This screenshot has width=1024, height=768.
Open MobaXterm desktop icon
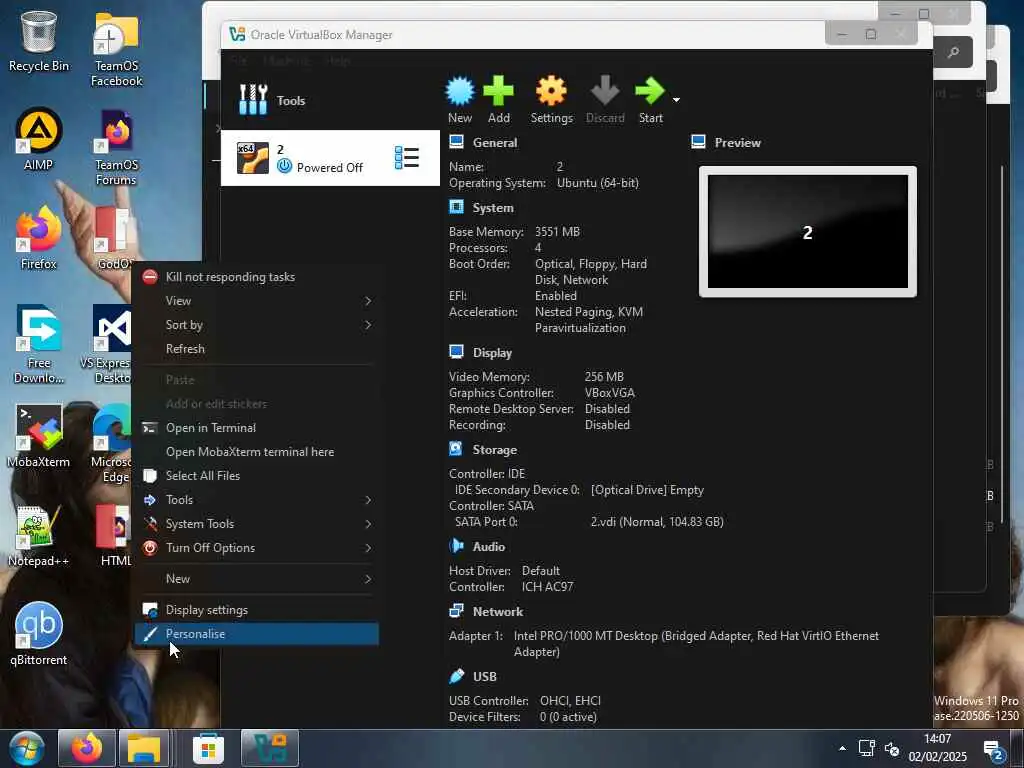click(39, 436)
